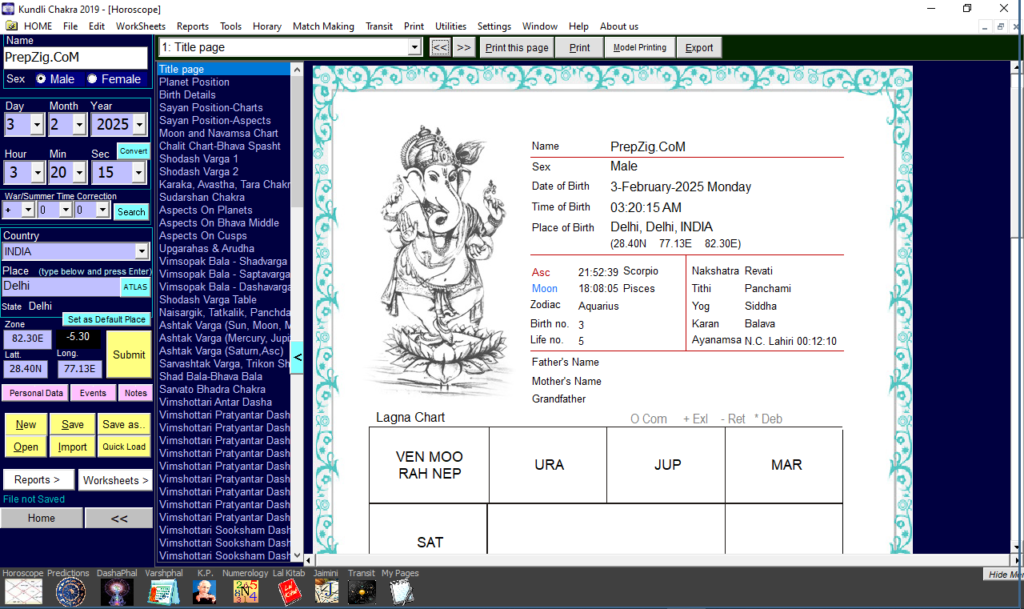Select Planet Position in page list
The width and height of the screenshot is (1024, 609).
coord(194,82)
